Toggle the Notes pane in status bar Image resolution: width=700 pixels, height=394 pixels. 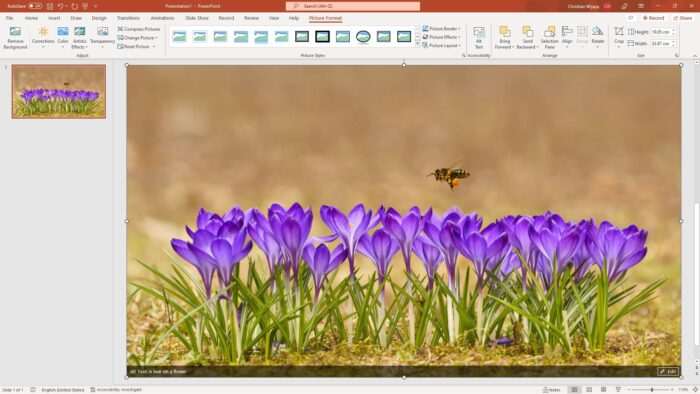tap(551, 390)
